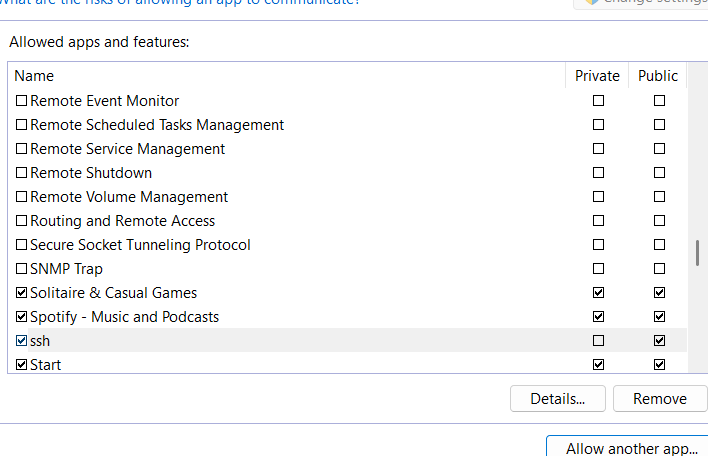
Task: Disable Spotify Public network access
Action: (659, 317)
